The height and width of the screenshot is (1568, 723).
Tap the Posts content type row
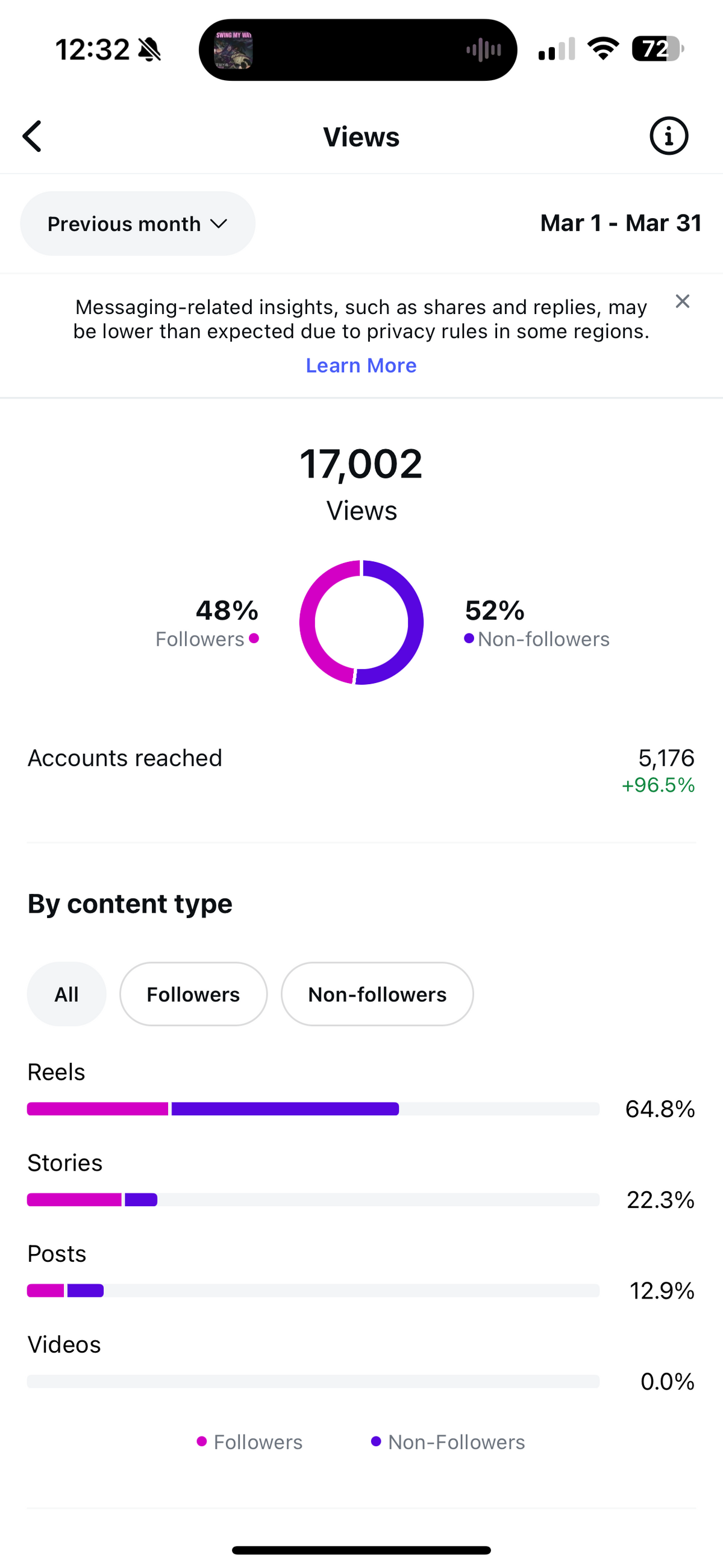pyautogui.click(x=361, y=1271)
